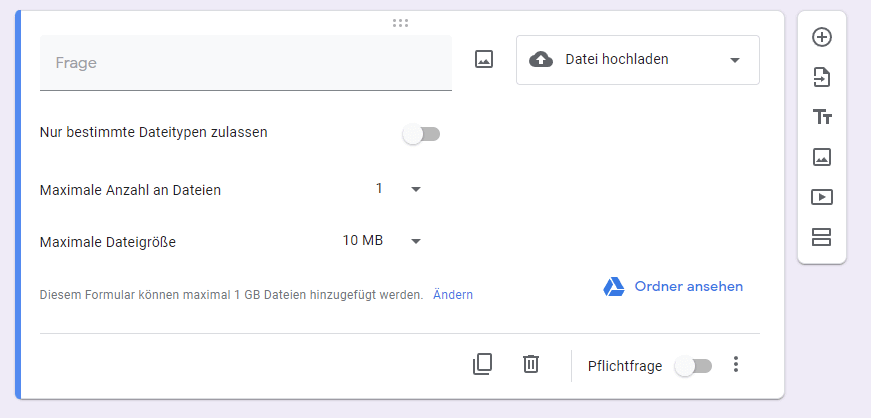Open the 'Maximale Dateigröße' 10 MB dropdown
Image resolution: width=871 pixels, height=418 pixels.
point(382,241)
